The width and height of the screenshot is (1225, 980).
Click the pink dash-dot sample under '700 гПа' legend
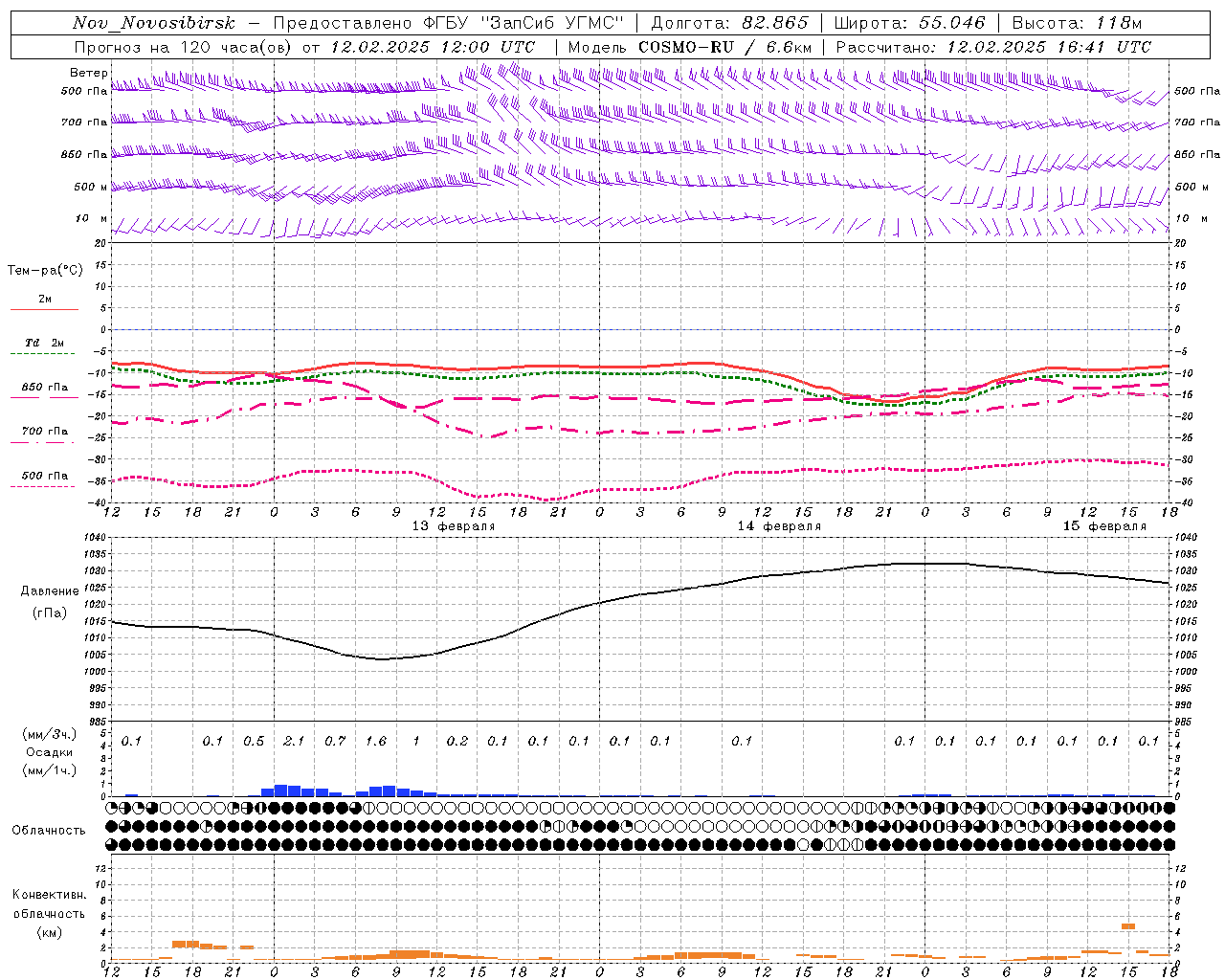pos(42,442)
